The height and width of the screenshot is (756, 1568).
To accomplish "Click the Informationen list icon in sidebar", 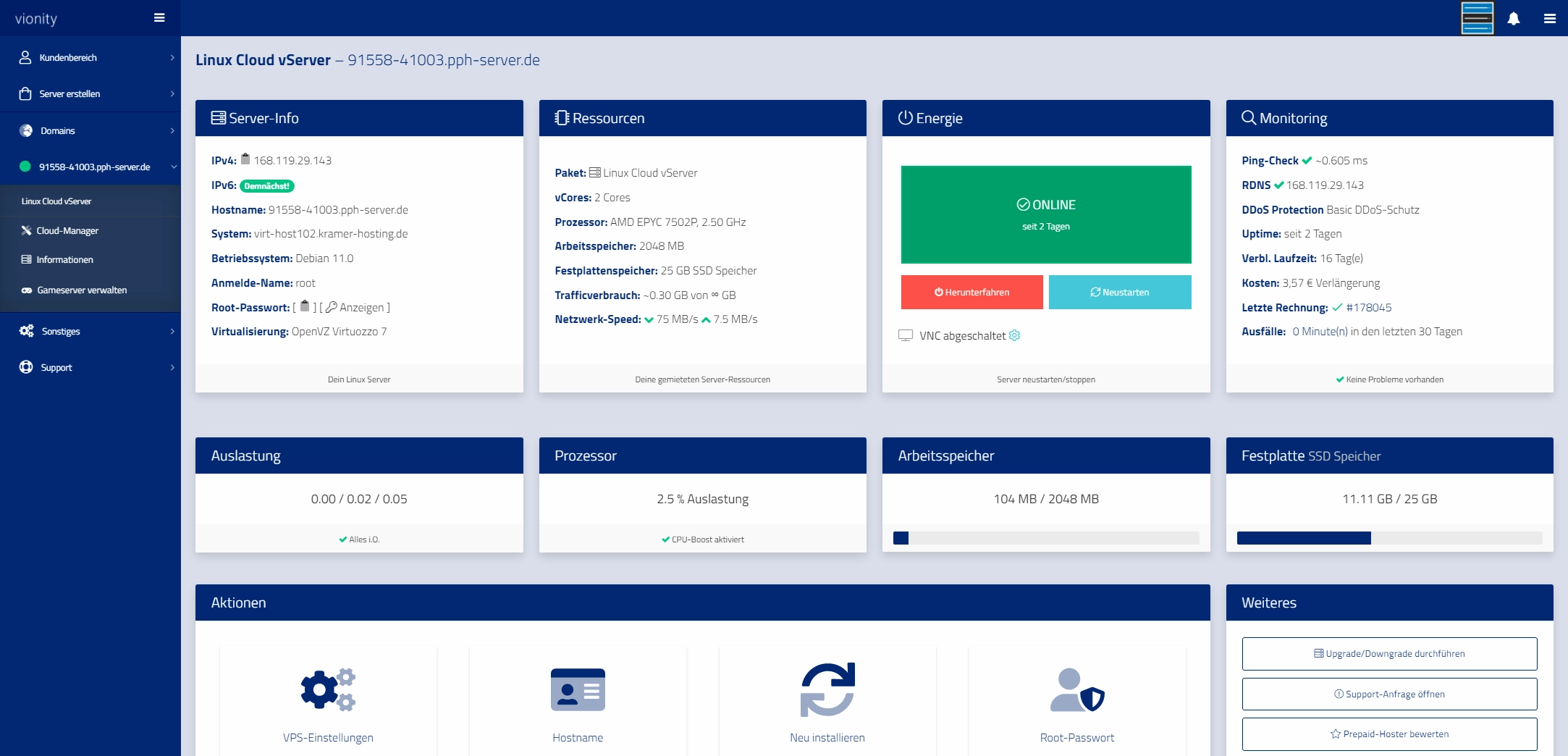I will pyautogui.click(x=26, y=259).
